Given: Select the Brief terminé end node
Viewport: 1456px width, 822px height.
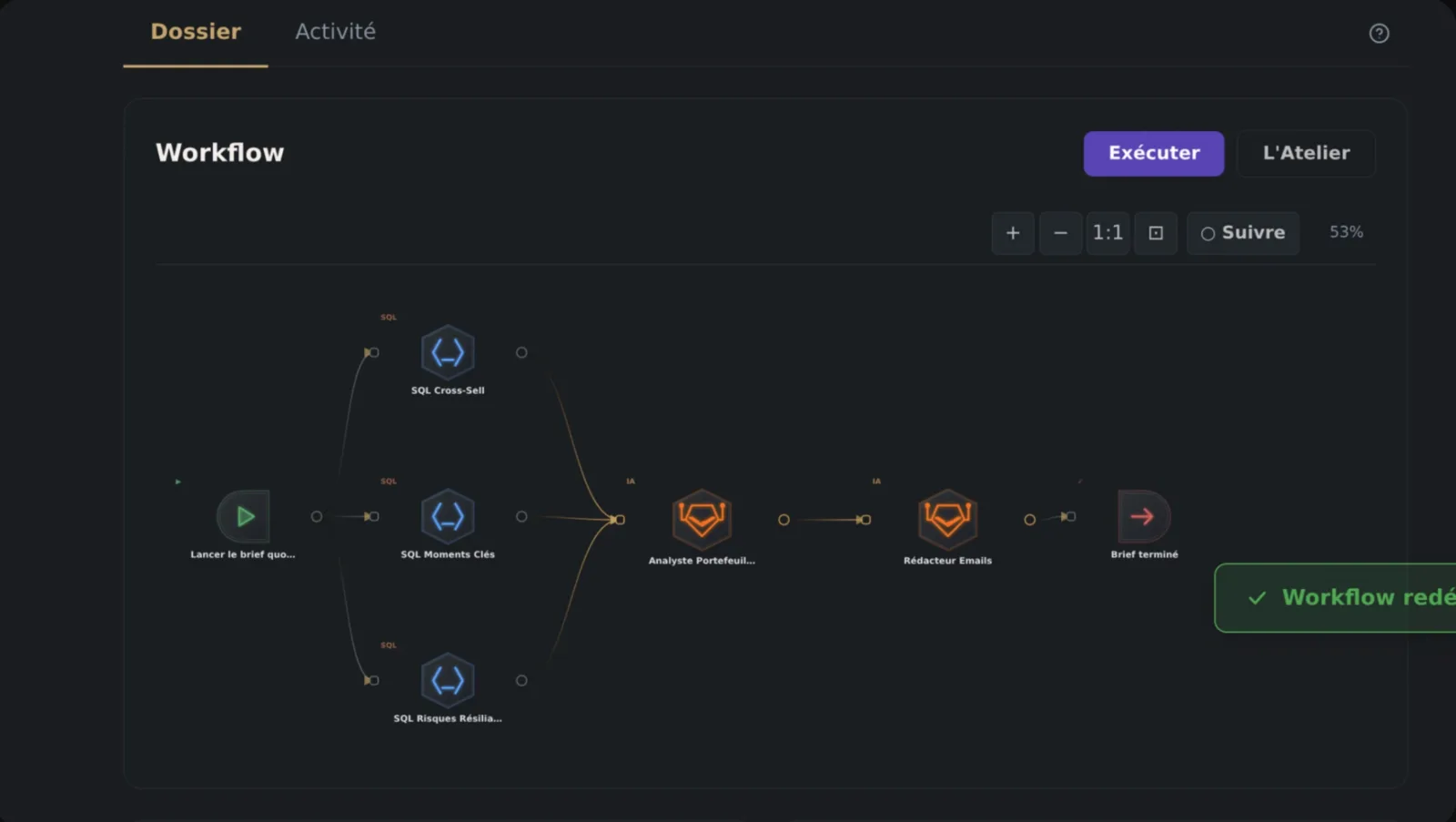Looking at the screenshot, I should pos(1144,516).
